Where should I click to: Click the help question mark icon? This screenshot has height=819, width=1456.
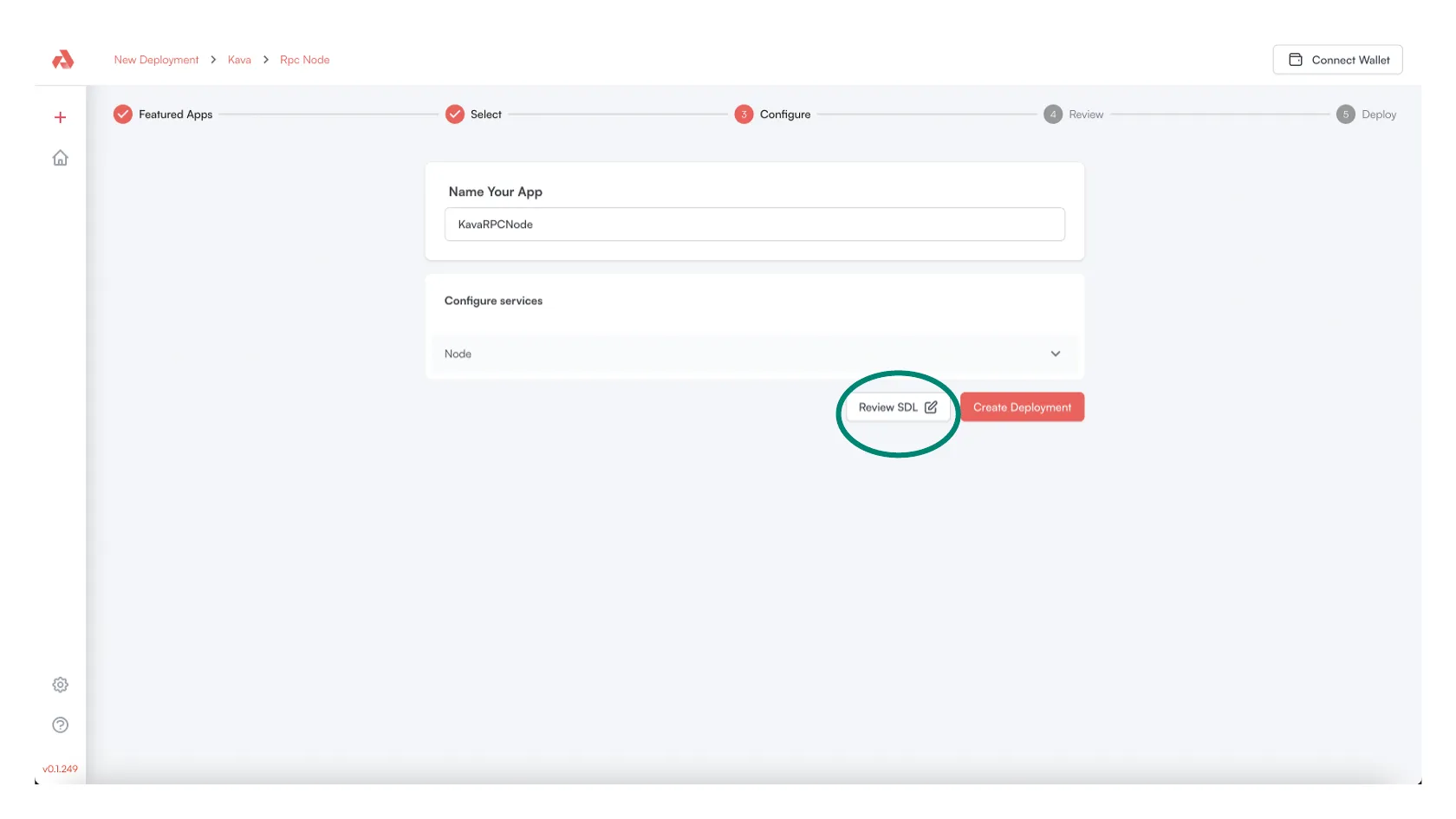(x=60, y=725)
